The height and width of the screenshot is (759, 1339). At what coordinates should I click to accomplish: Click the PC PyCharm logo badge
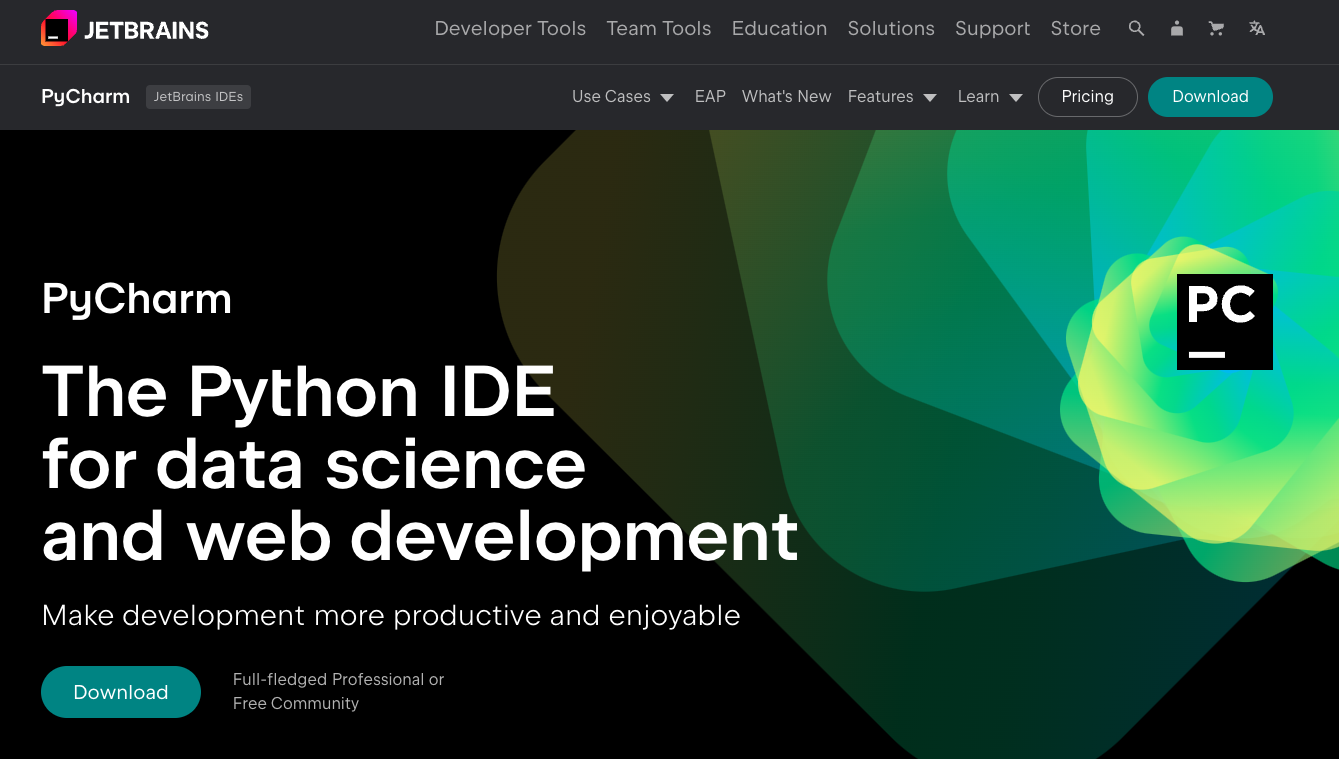click(x=1225, y=322)
